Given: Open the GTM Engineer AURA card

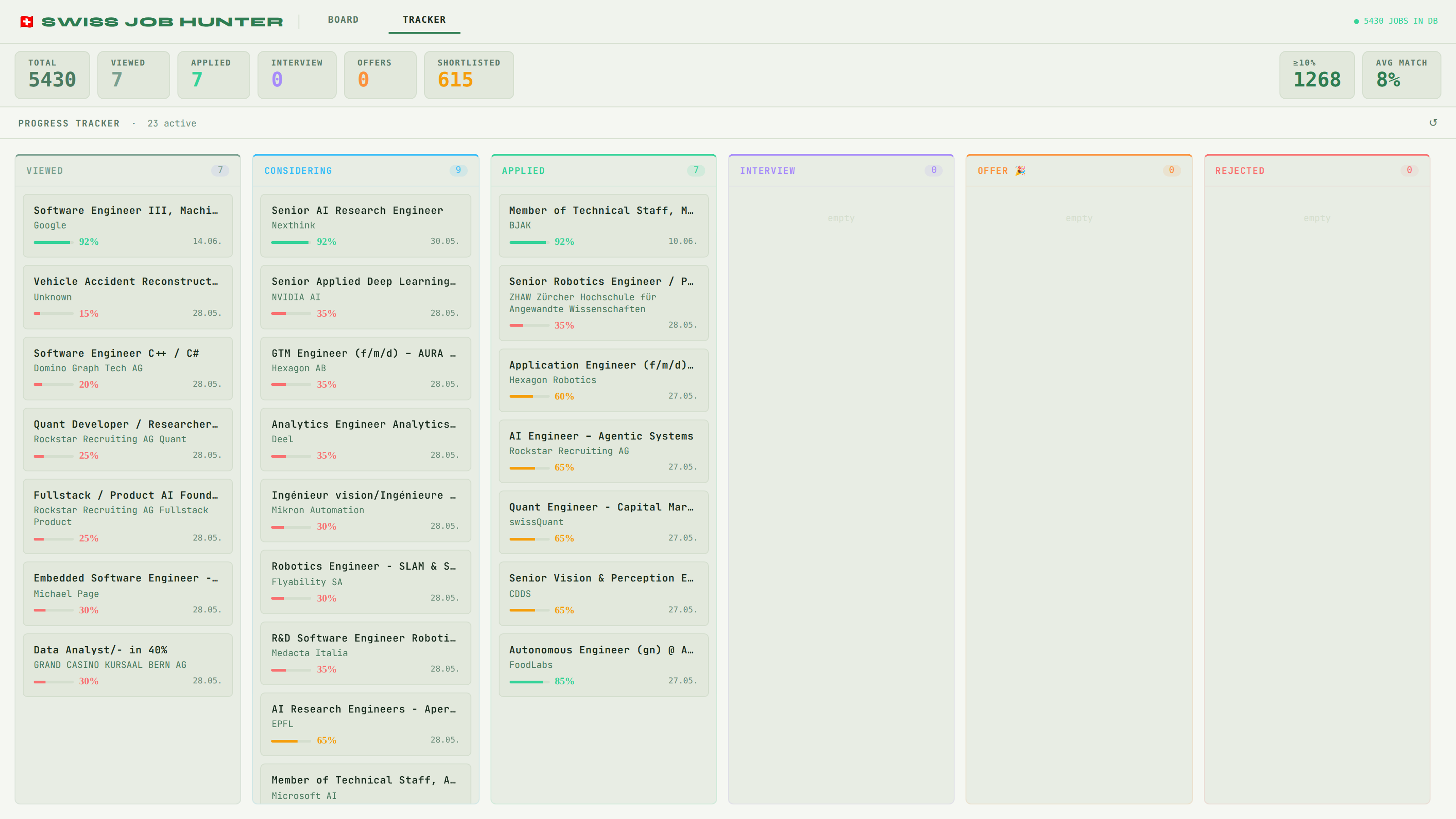Looking at the screenshot, I should click(366, 369).
